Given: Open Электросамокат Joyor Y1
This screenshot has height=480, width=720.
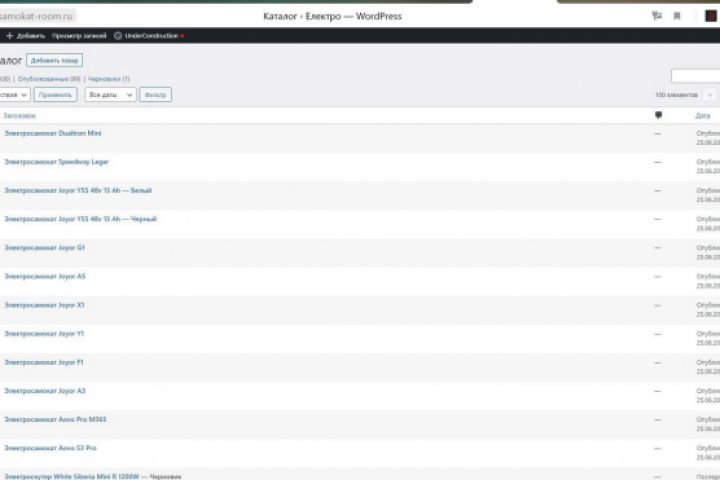Looking at the screenshot, I should point(44,333).
